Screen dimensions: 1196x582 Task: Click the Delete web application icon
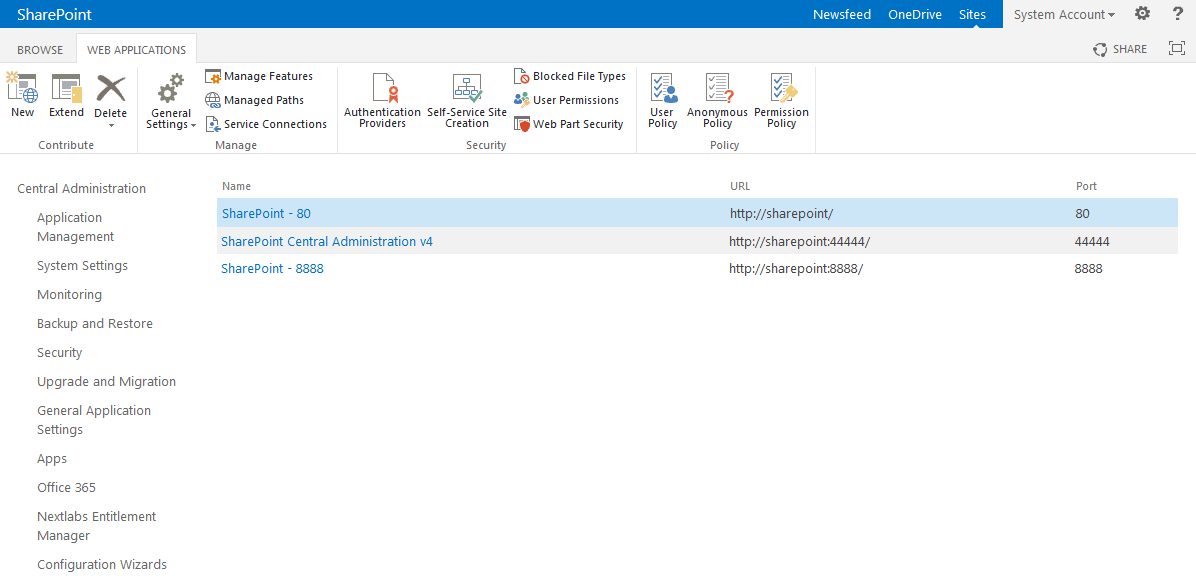click(x=111, y=88)
